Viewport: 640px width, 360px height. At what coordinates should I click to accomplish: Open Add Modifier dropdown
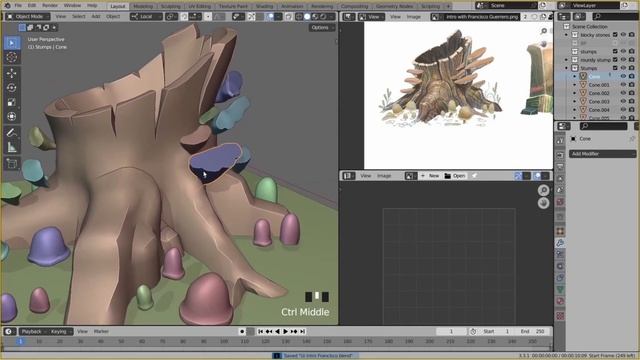pyautogui.click(x=602, y=154)
